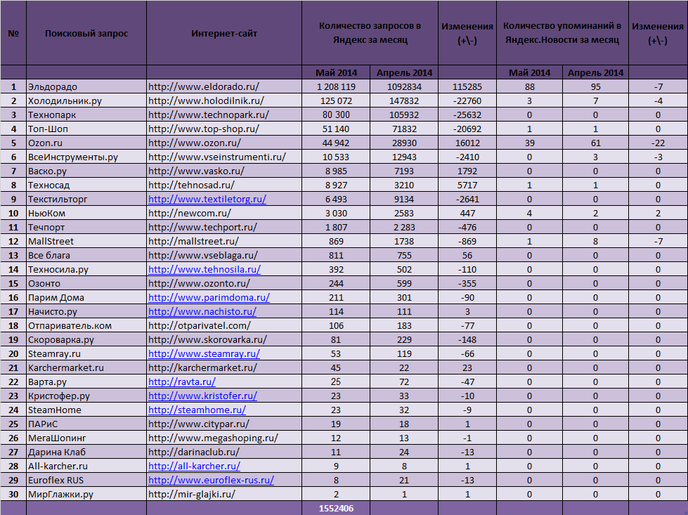Select the value '1092834'
The image size is (688, 515).
tap(404, 87)
